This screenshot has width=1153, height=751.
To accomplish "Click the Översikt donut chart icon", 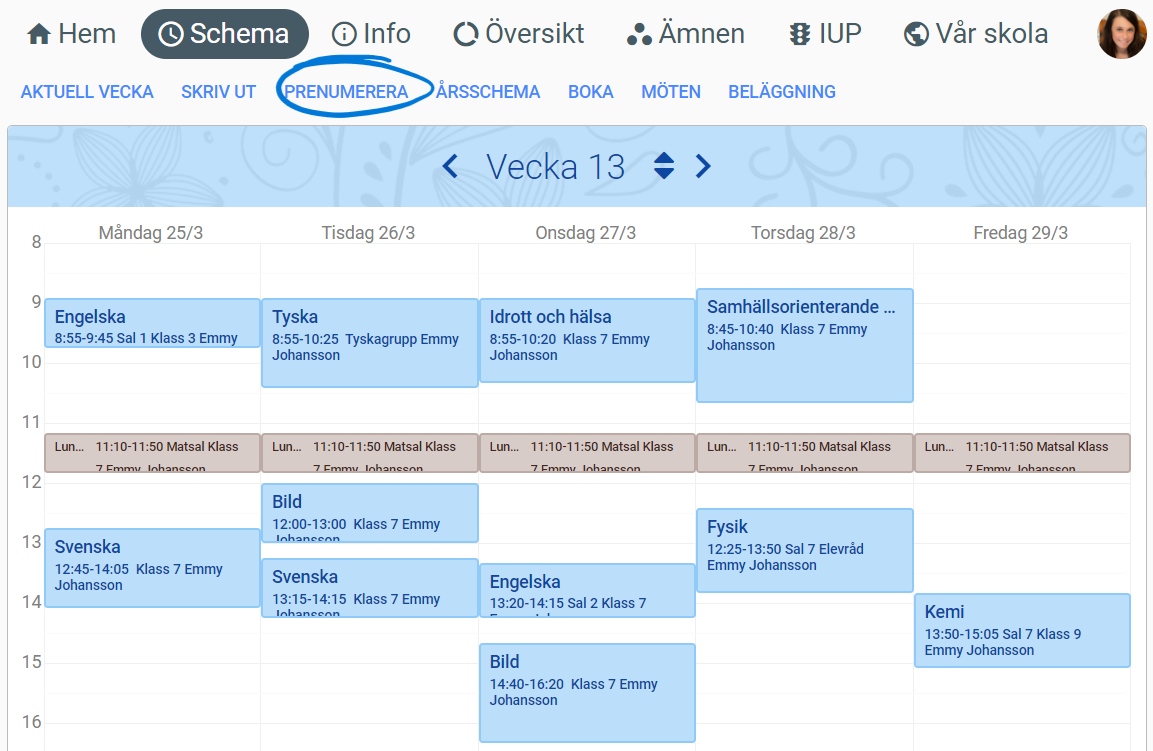I will [466, 35].
